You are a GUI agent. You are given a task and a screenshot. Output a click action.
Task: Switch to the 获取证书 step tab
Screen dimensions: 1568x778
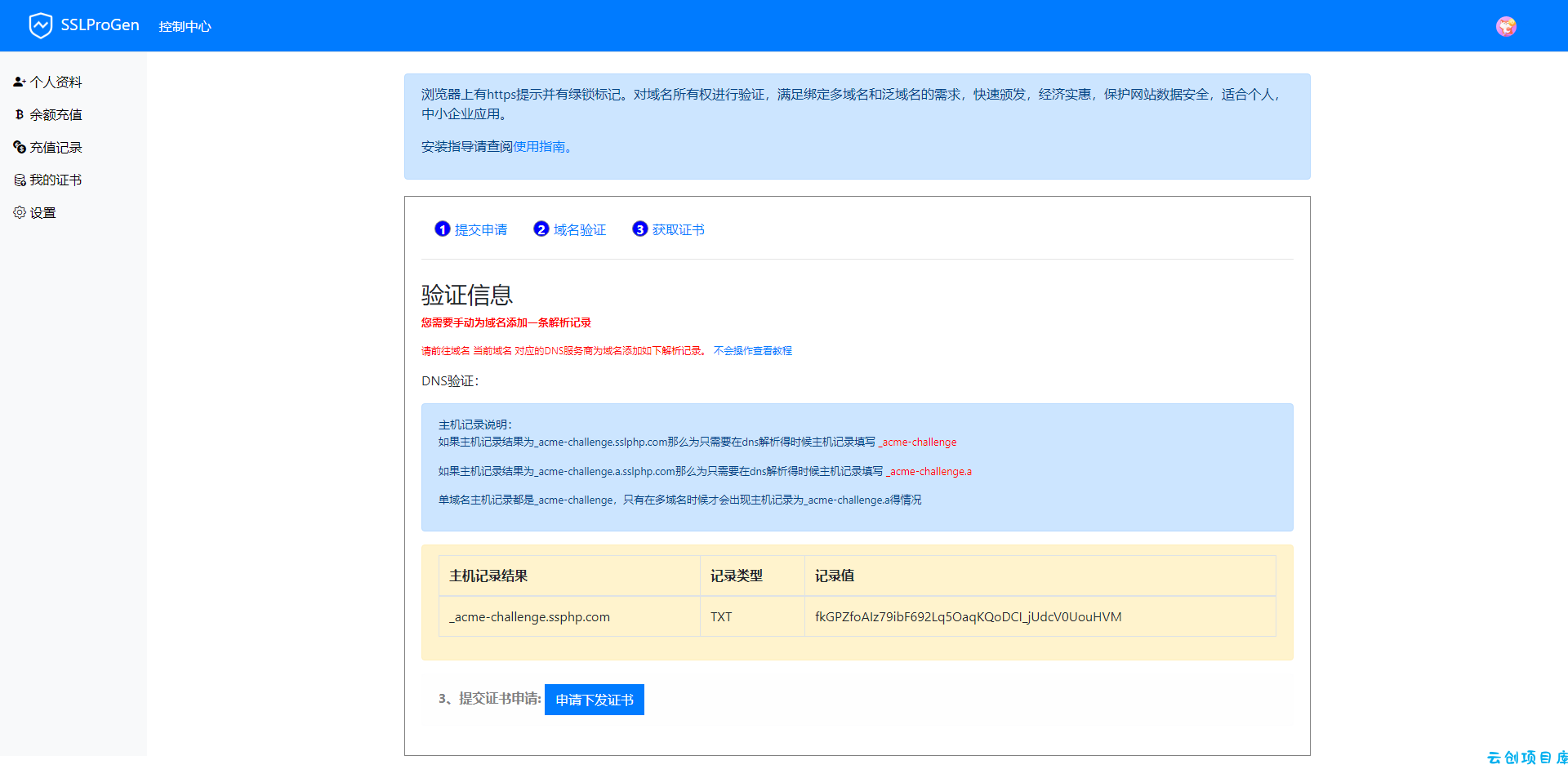tap(678, 230)
